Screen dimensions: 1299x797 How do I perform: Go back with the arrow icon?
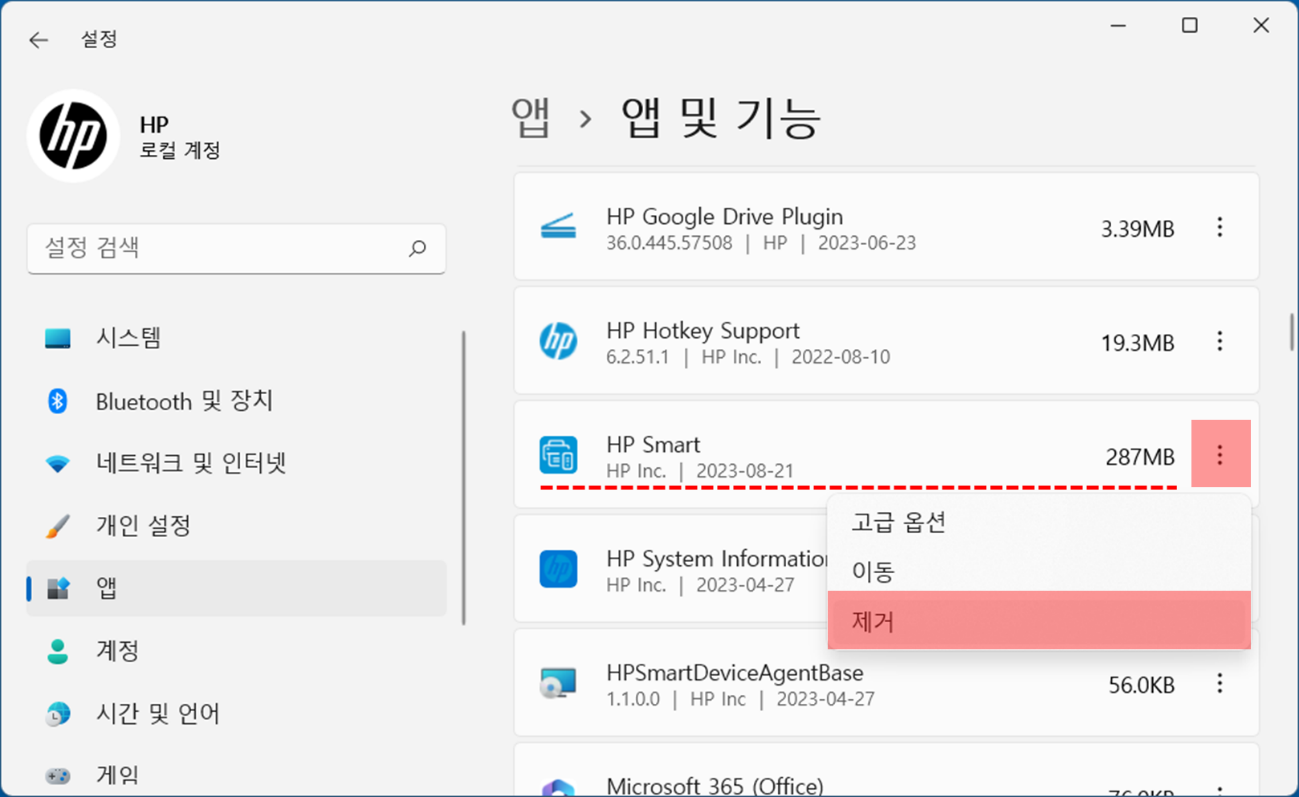[x=38, y=40]
